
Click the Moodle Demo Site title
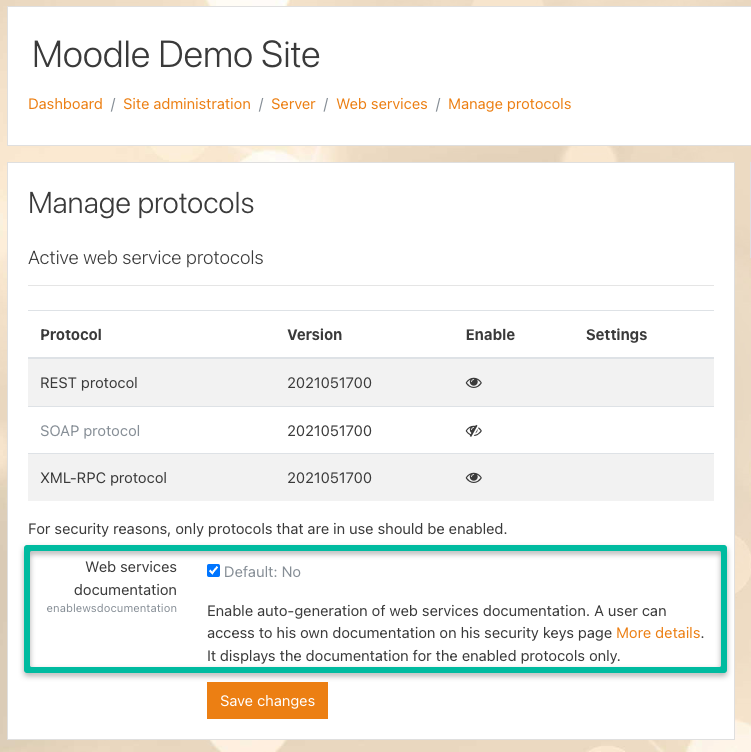click(x=176, y=54)
